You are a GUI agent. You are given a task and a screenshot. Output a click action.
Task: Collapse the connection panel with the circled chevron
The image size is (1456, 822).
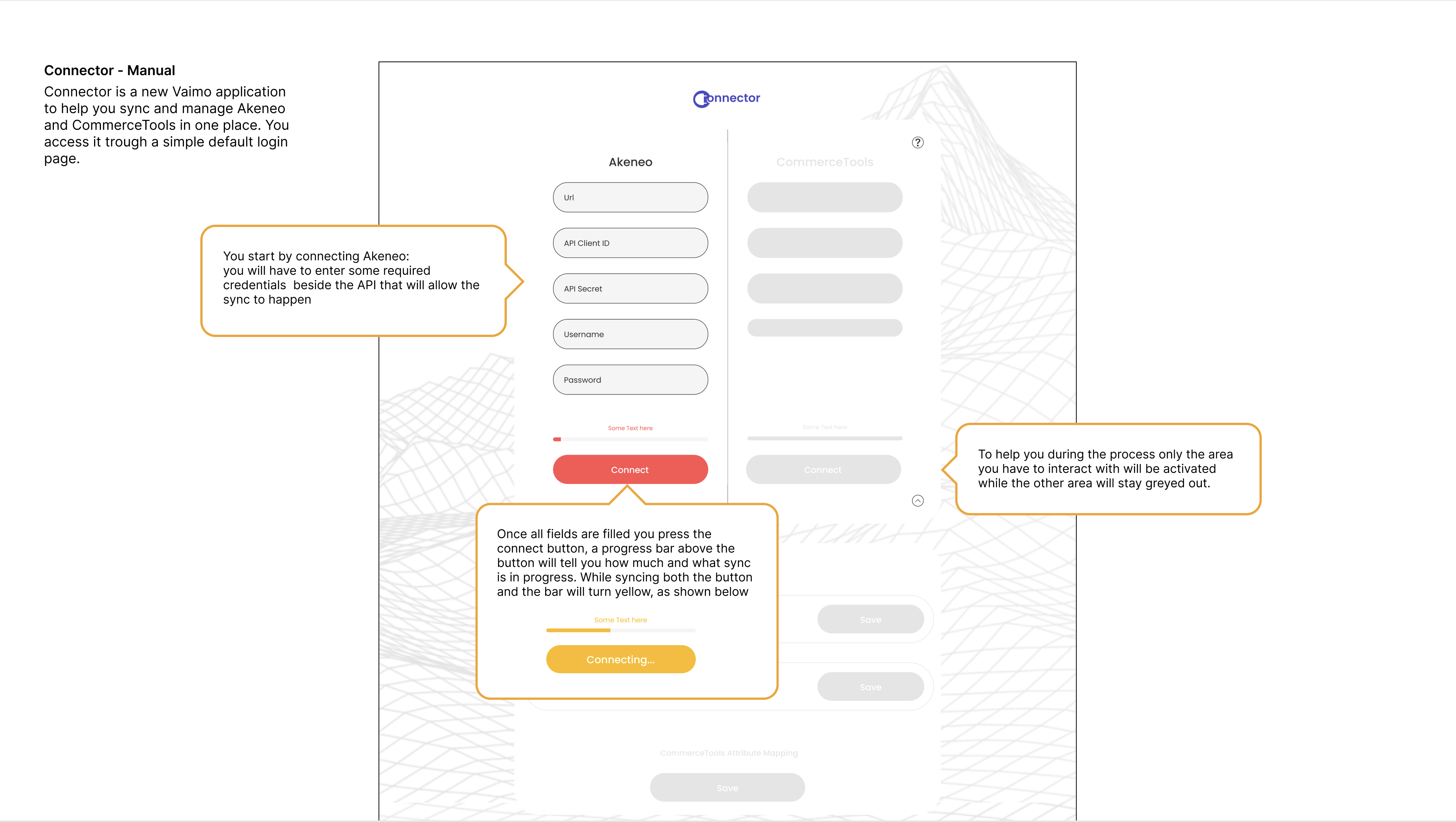point(917,500)
